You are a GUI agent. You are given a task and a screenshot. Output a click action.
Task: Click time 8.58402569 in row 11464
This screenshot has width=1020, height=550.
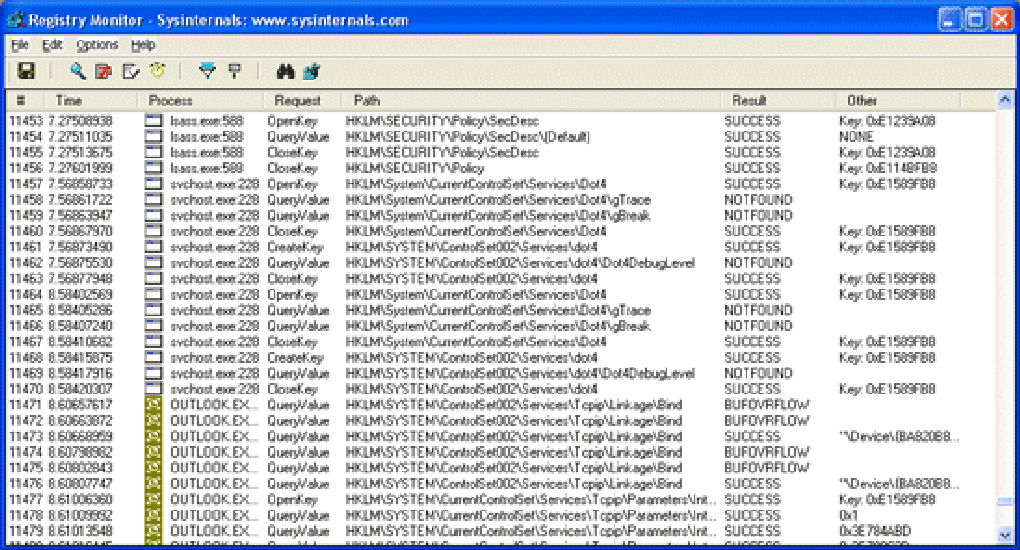click(80, 295)
